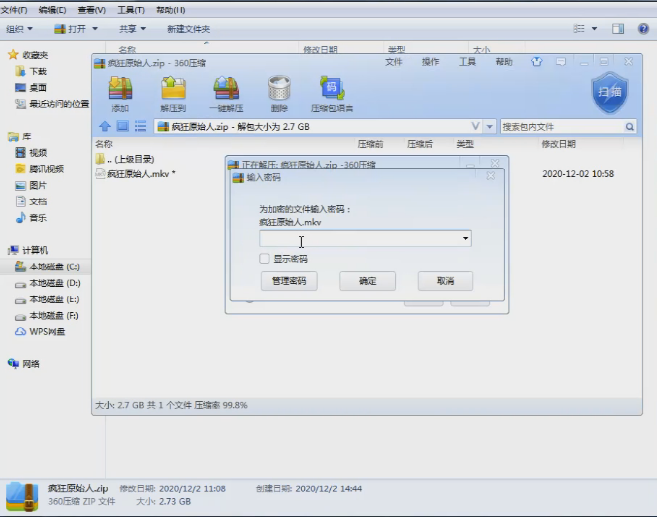Open 视频 library in sidebar
Screen dimensions: 657x517
31,153
